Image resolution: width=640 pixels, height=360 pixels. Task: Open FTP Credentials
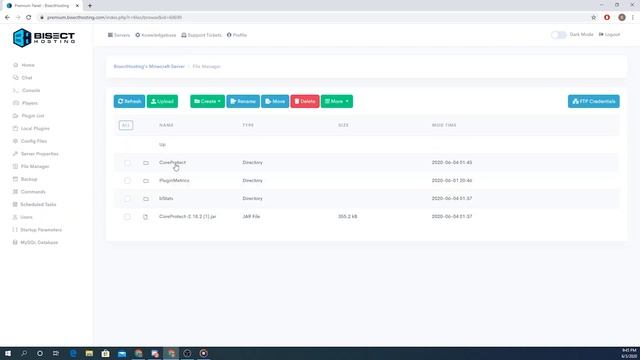(x=593, y=101)
